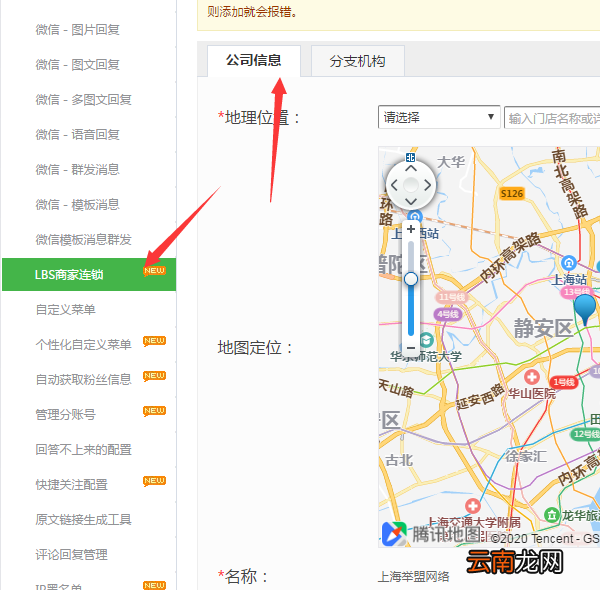Click the 延安西路 road label on map
Viewport: 600px width, 590px height.
(x=480, y=397)
